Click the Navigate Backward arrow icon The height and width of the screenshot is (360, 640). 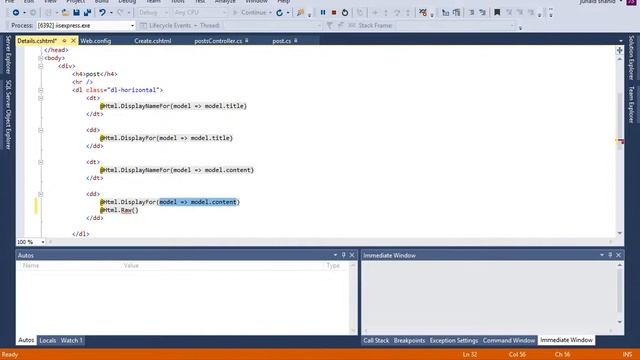point(16,13)
